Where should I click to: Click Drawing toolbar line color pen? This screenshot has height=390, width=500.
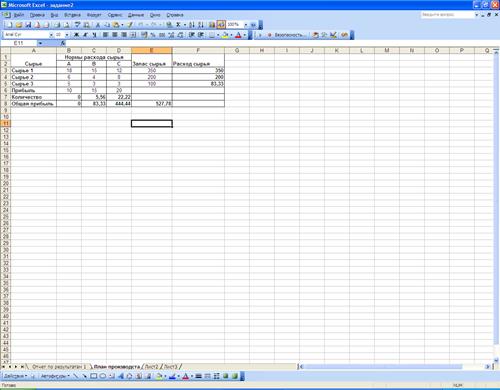[172, 376]
